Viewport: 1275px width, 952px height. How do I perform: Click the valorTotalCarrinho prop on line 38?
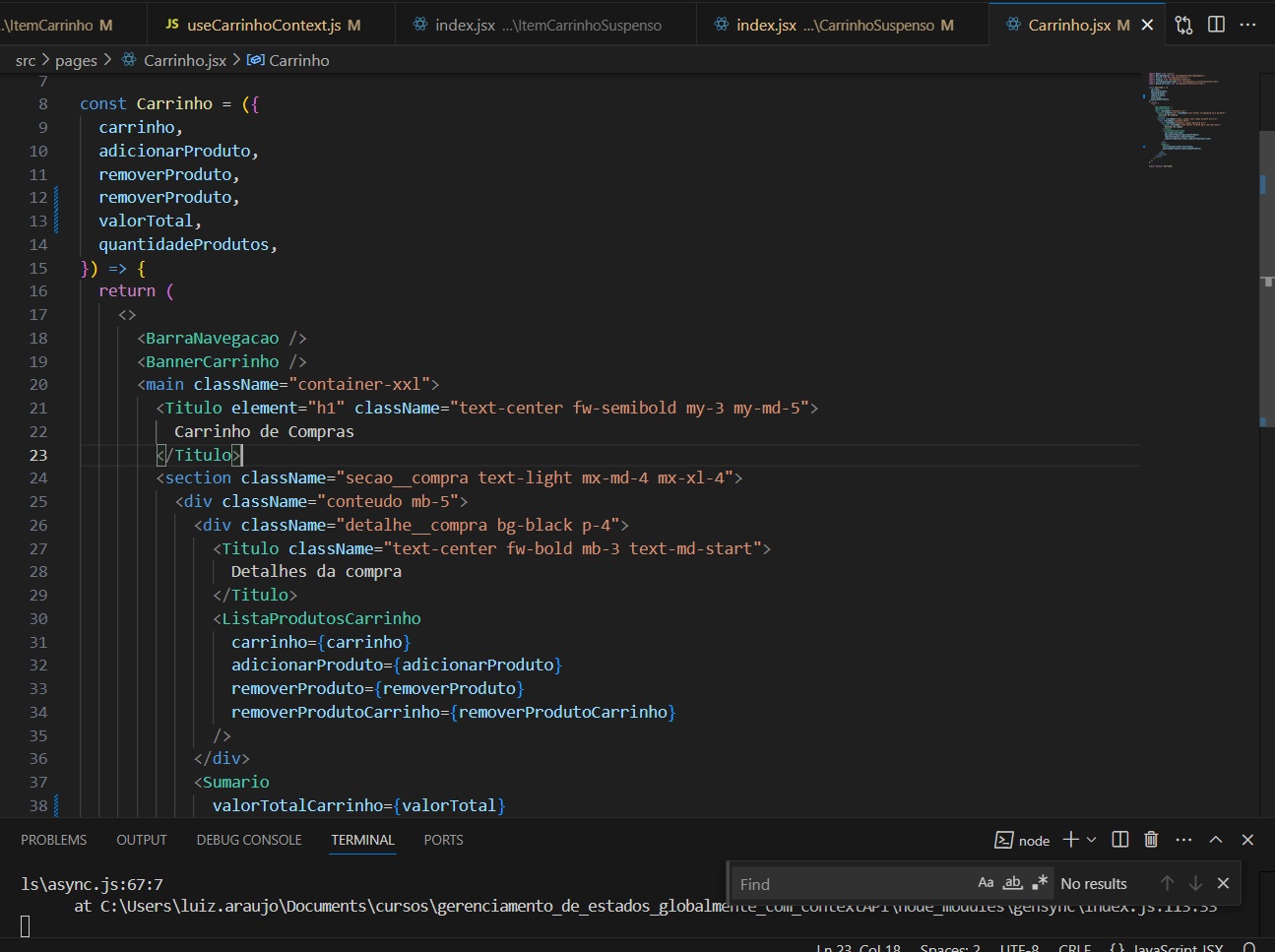click(x=297, y=805)
